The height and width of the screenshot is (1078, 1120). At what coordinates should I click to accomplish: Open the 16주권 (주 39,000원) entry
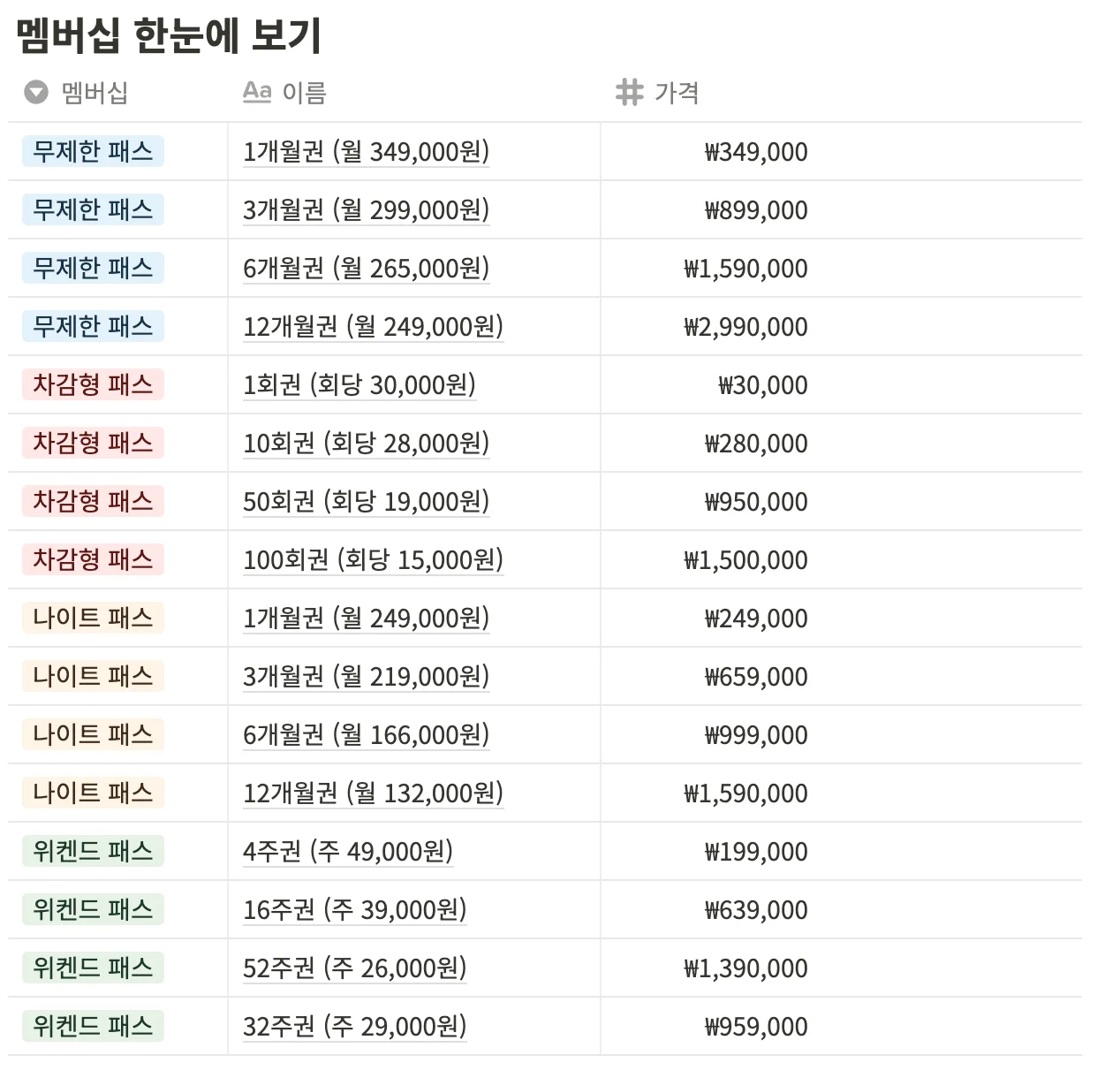354,909
